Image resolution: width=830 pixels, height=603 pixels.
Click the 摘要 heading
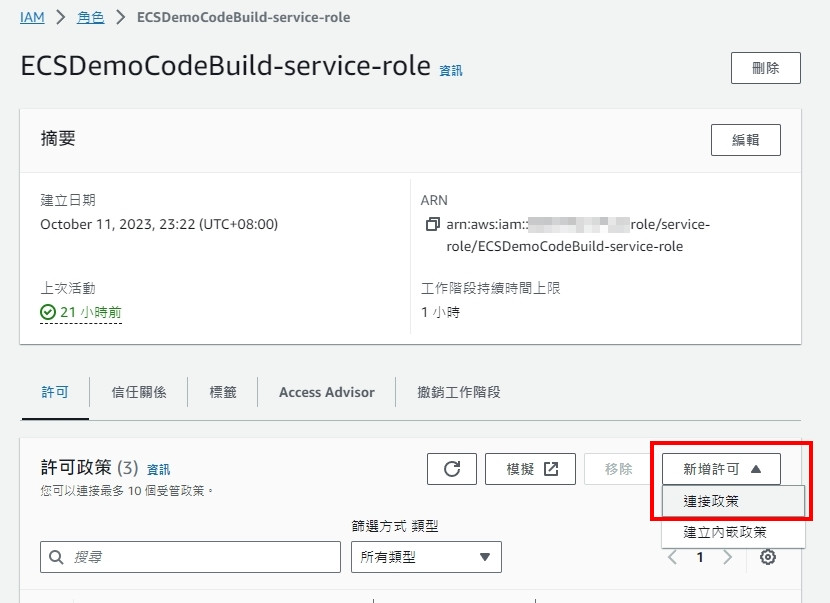(58, 139)
